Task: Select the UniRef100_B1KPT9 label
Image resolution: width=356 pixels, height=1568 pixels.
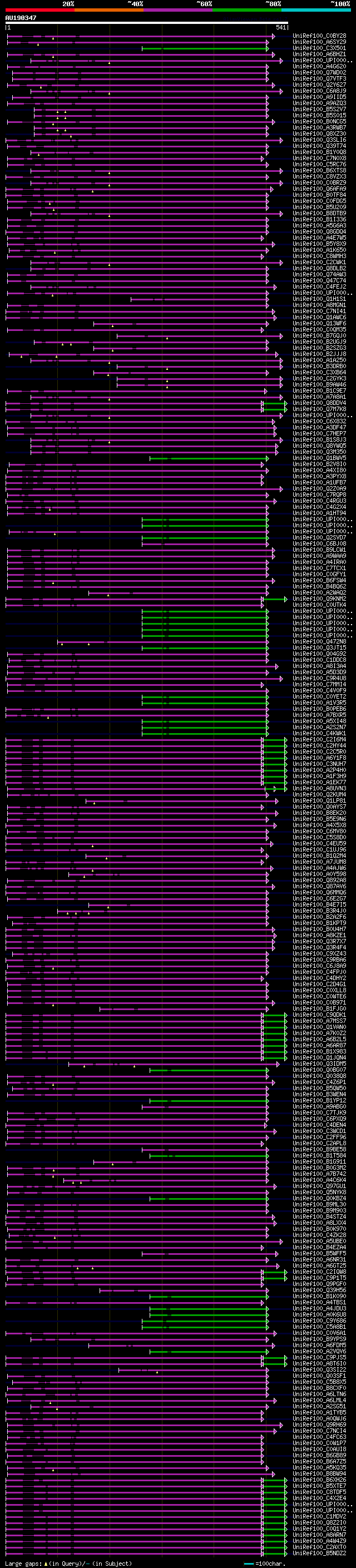Action: pyautogui.click(x=319, y=922)
